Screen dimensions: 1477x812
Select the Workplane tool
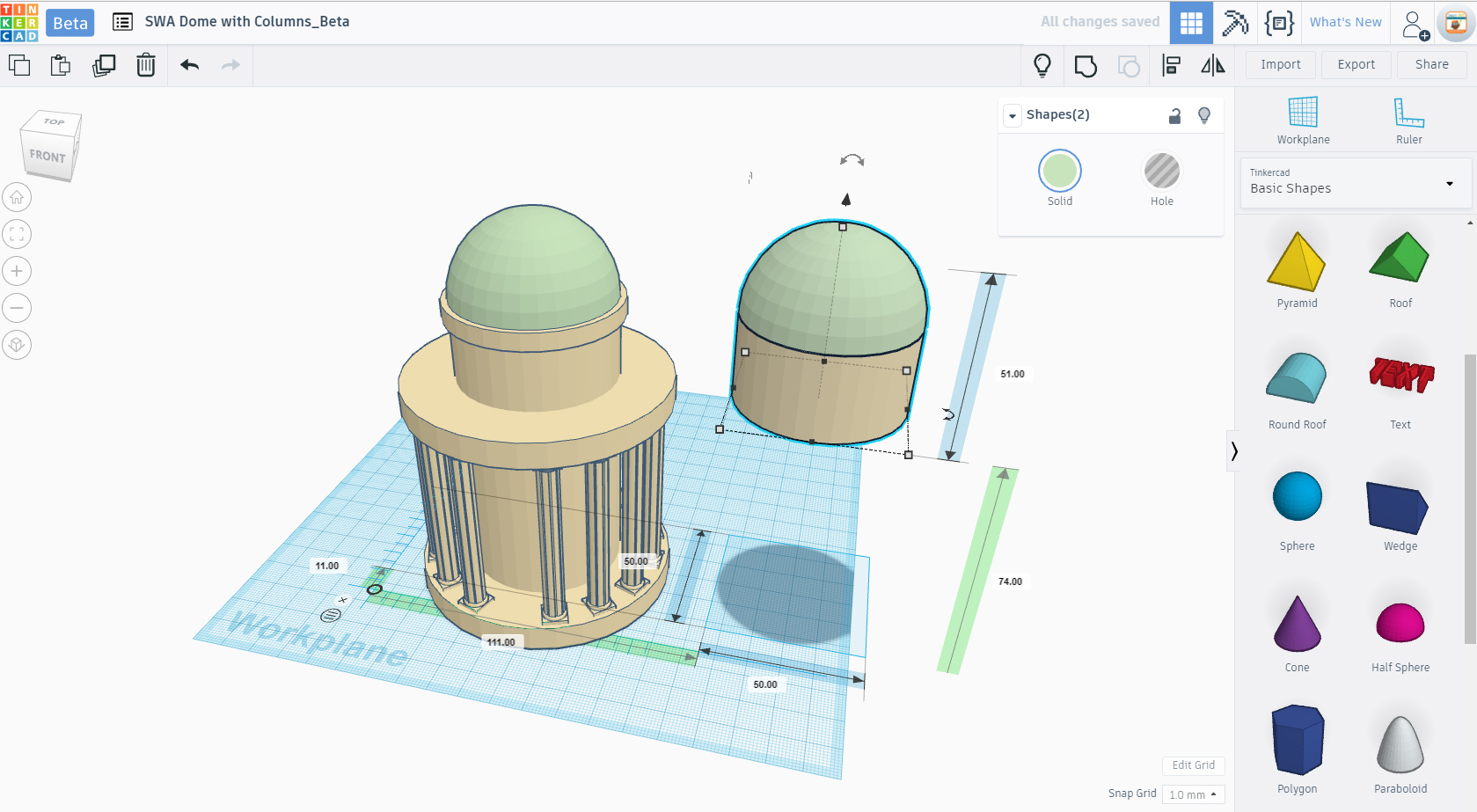[1303, 121]
